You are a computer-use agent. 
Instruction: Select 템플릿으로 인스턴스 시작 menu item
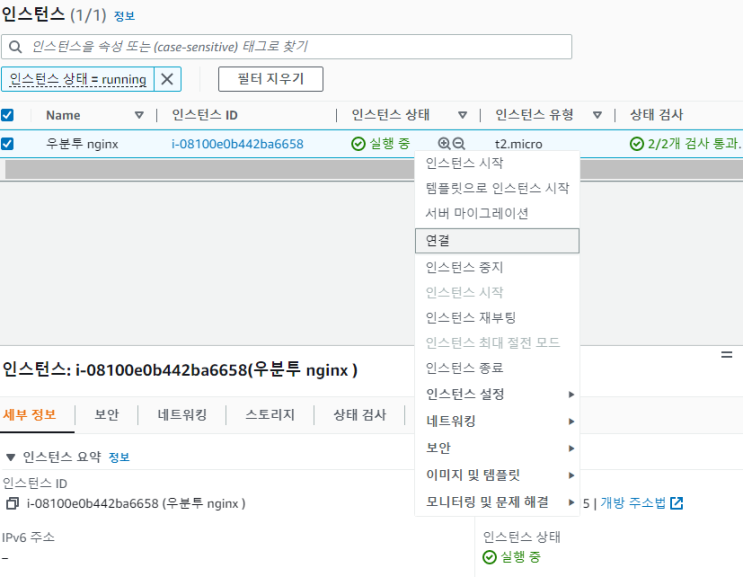[497, 188]
